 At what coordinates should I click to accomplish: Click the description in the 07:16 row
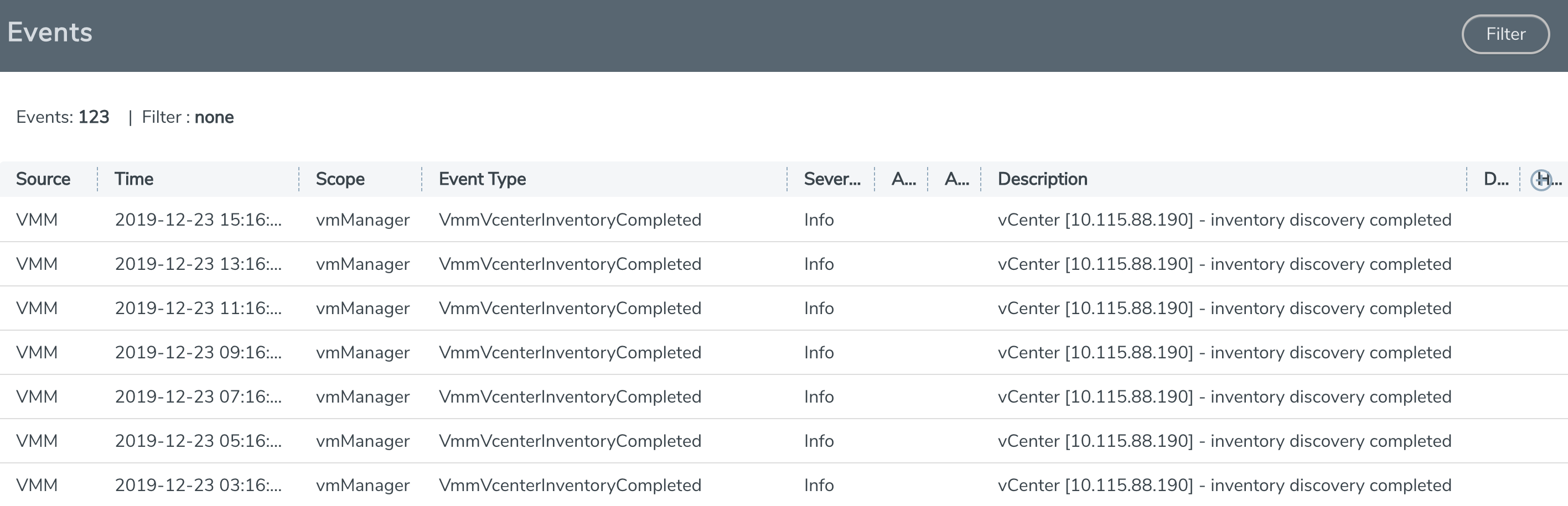[x=1224, y=397]
